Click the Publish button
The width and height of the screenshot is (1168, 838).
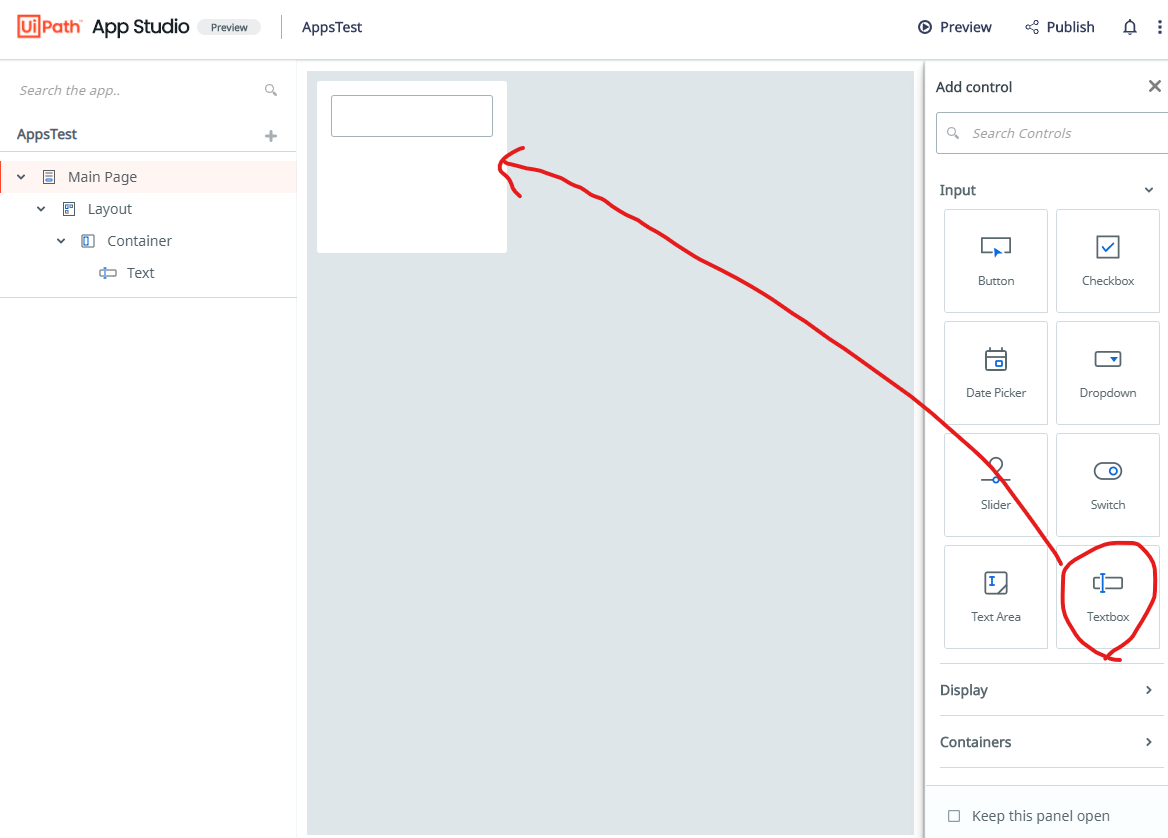click(1059, 28)
